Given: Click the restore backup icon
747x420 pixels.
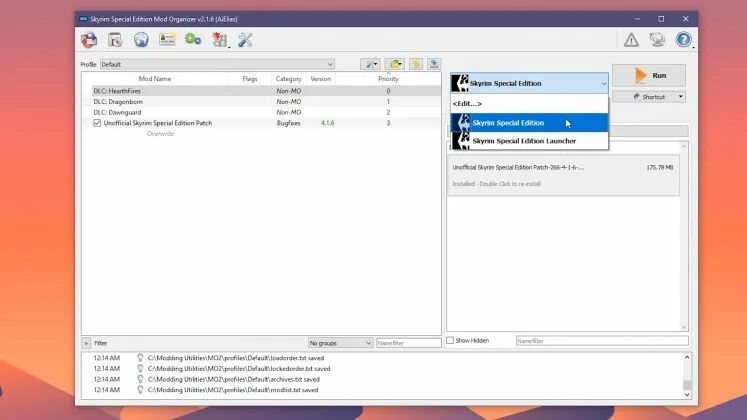Looking at the screenshot, I should (x=416, y=64).
